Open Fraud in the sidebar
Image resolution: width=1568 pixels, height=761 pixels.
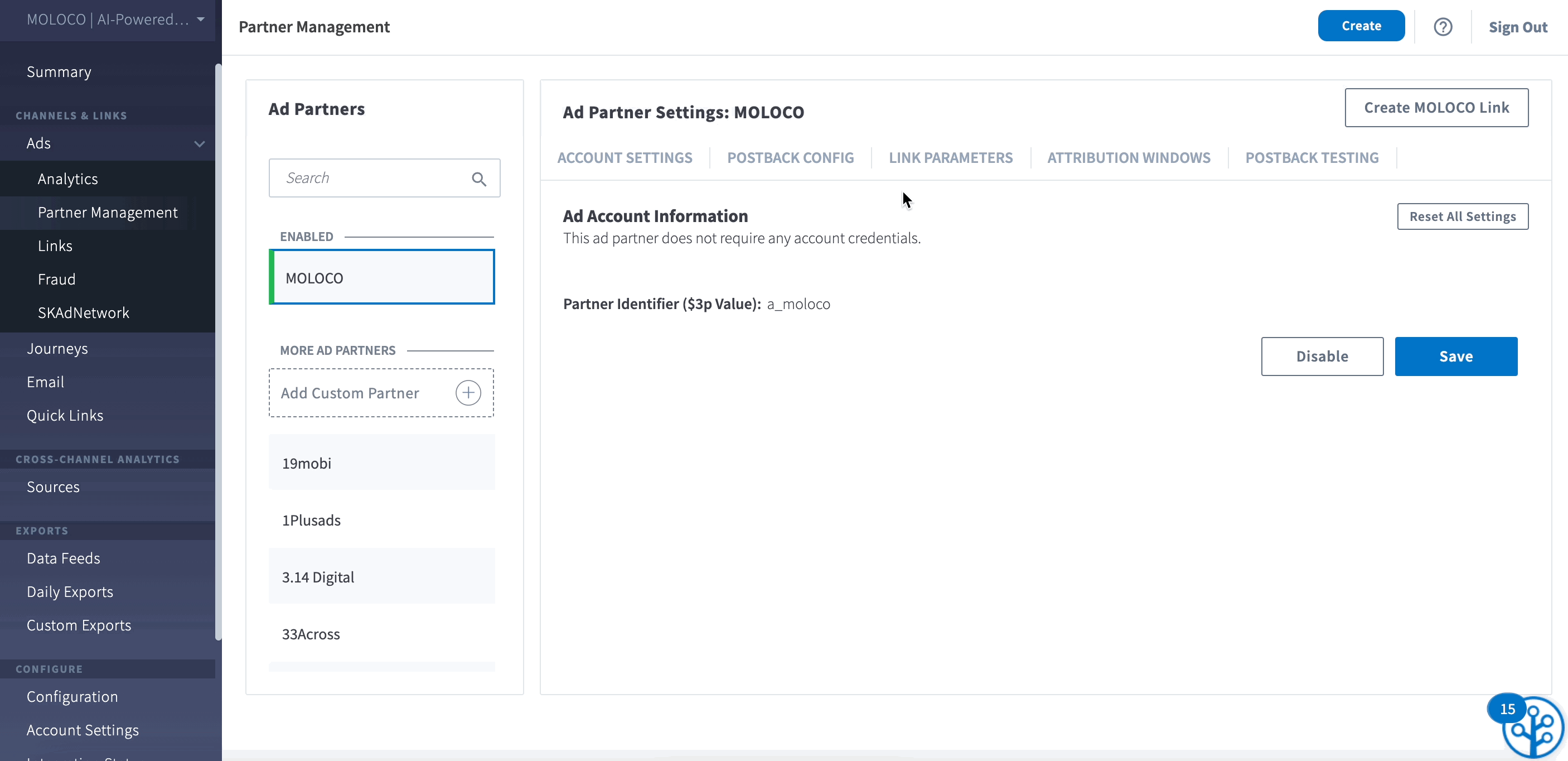point(57,280)
